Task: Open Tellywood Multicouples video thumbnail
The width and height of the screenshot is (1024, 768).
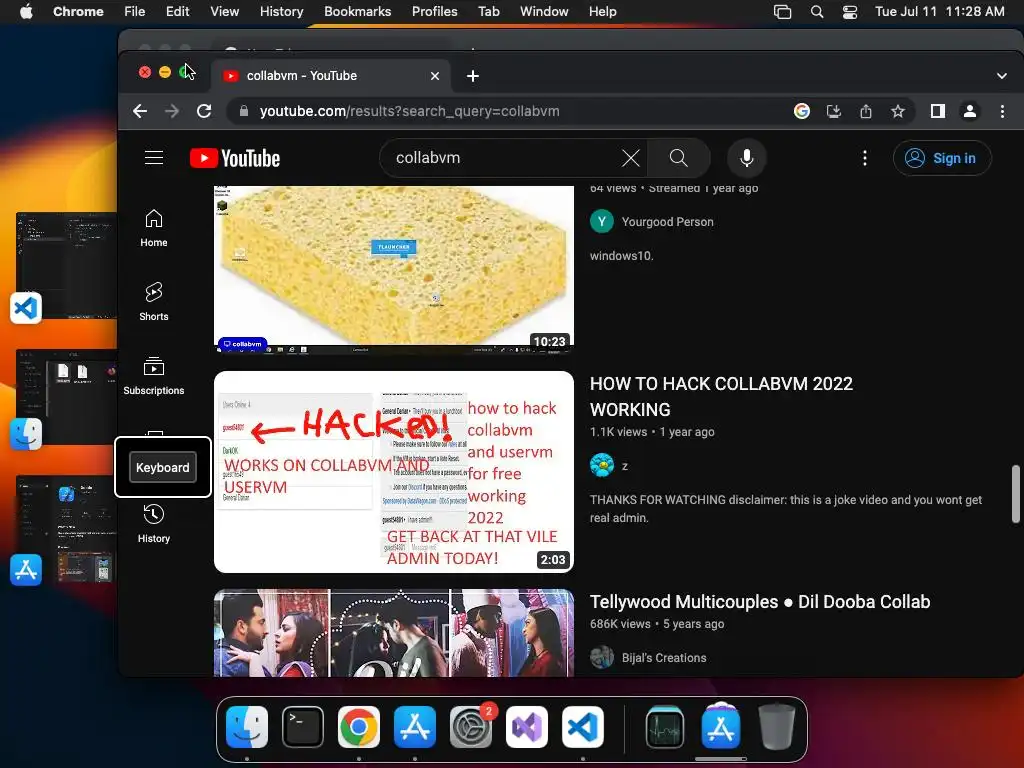Action: tap(394, 633)
